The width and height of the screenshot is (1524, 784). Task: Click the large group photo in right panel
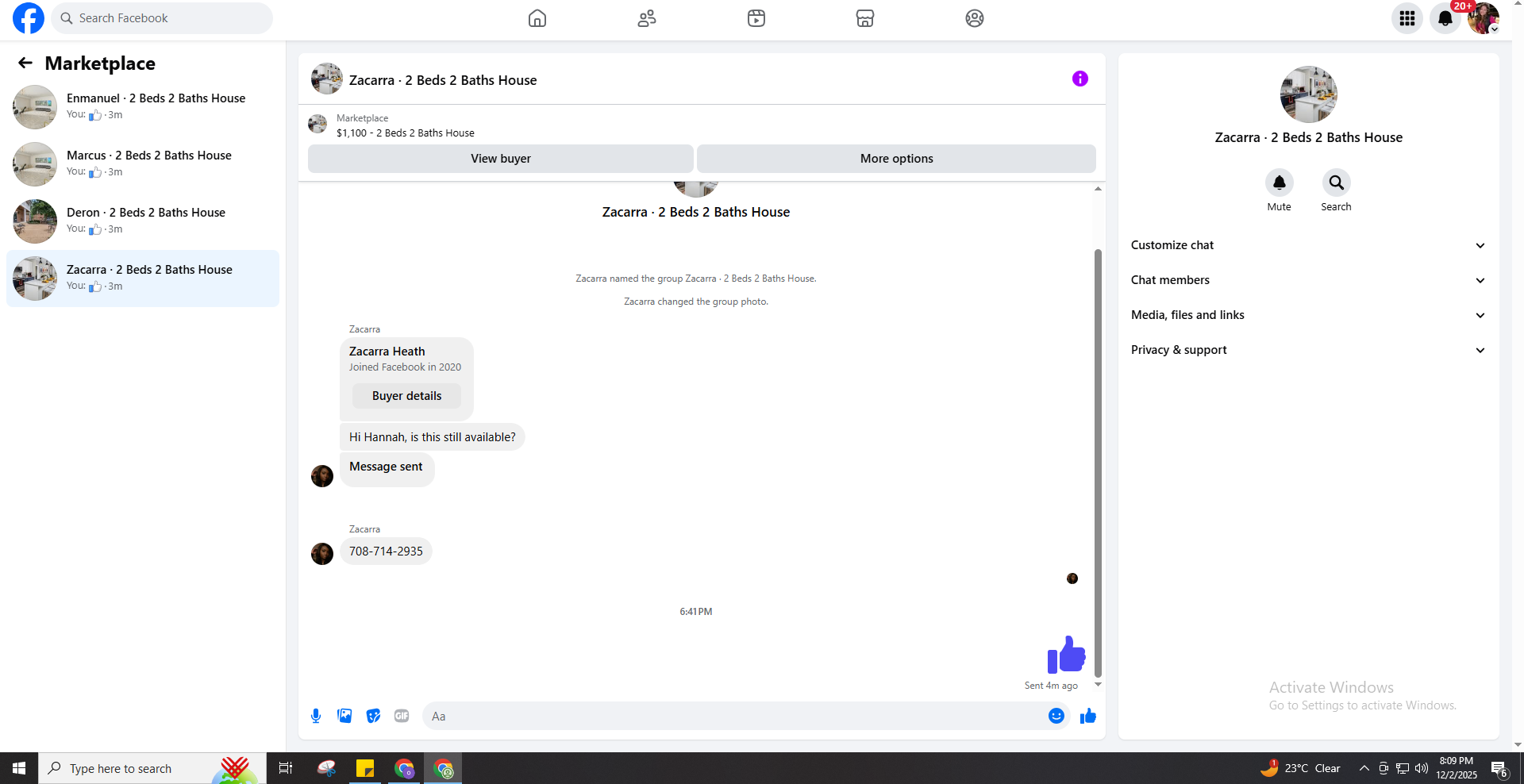(x=1308, y=94)
